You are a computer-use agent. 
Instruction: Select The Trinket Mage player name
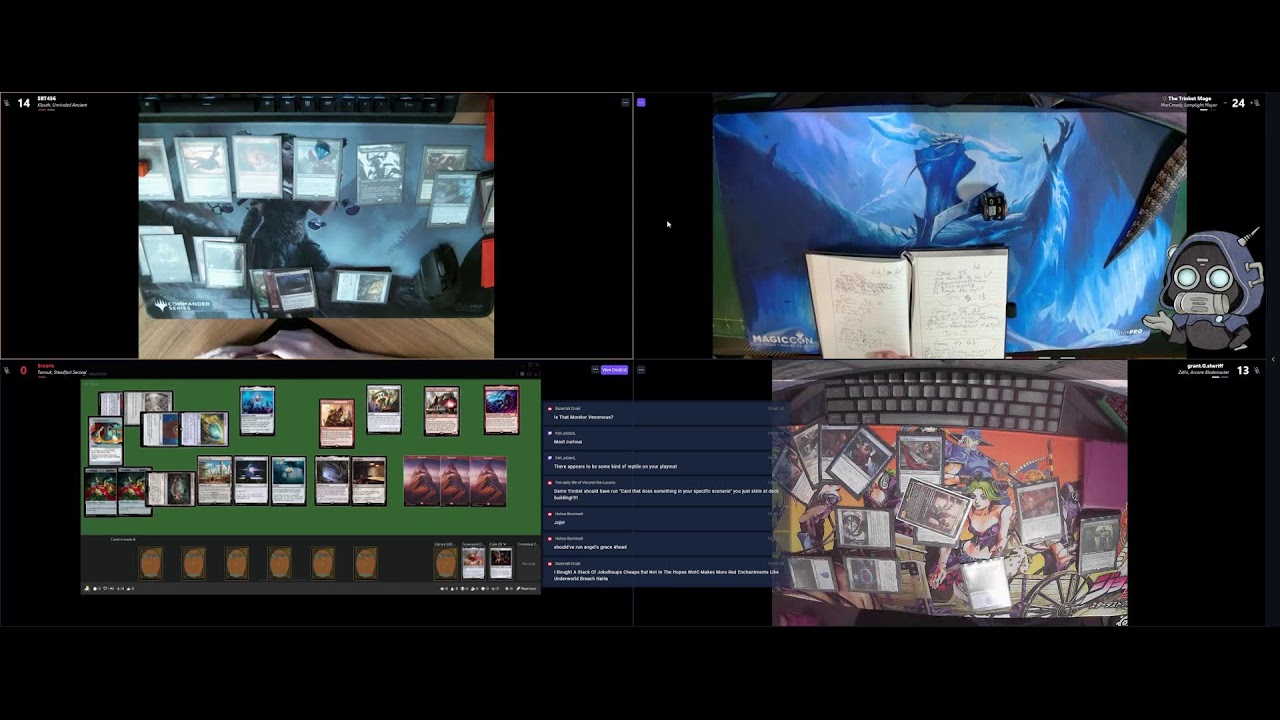pyautogui.click(x=1189, y=99)
